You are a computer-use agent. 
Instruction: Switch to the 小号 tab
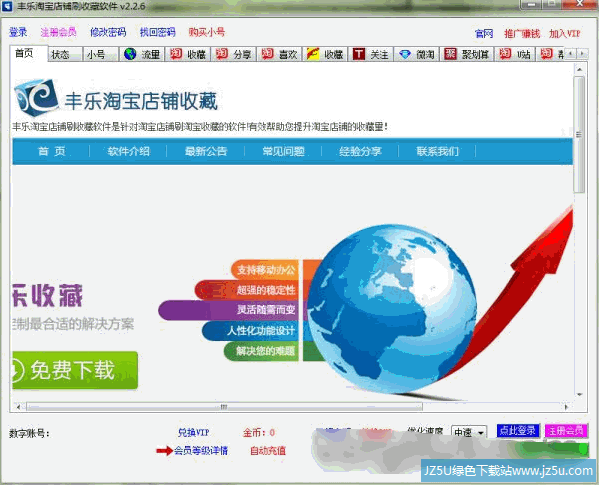coord(100,54)
